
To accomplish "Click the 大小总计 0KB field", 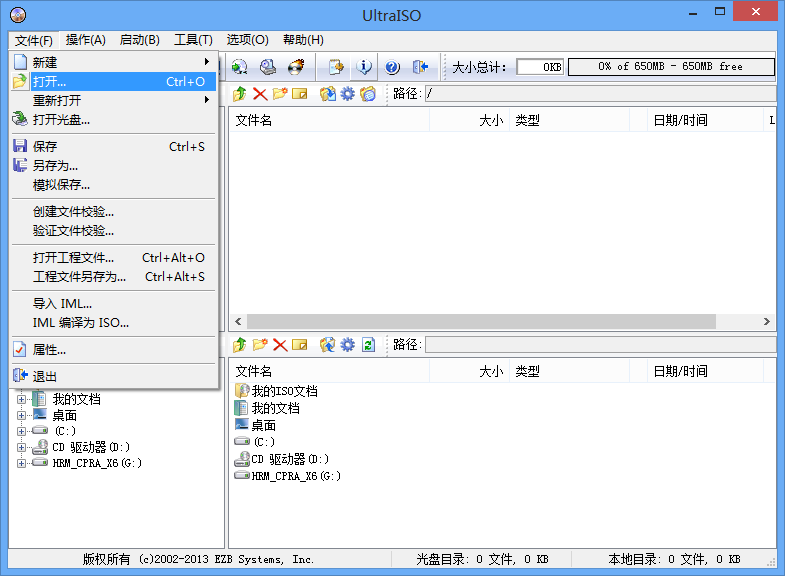I will 540,67.
